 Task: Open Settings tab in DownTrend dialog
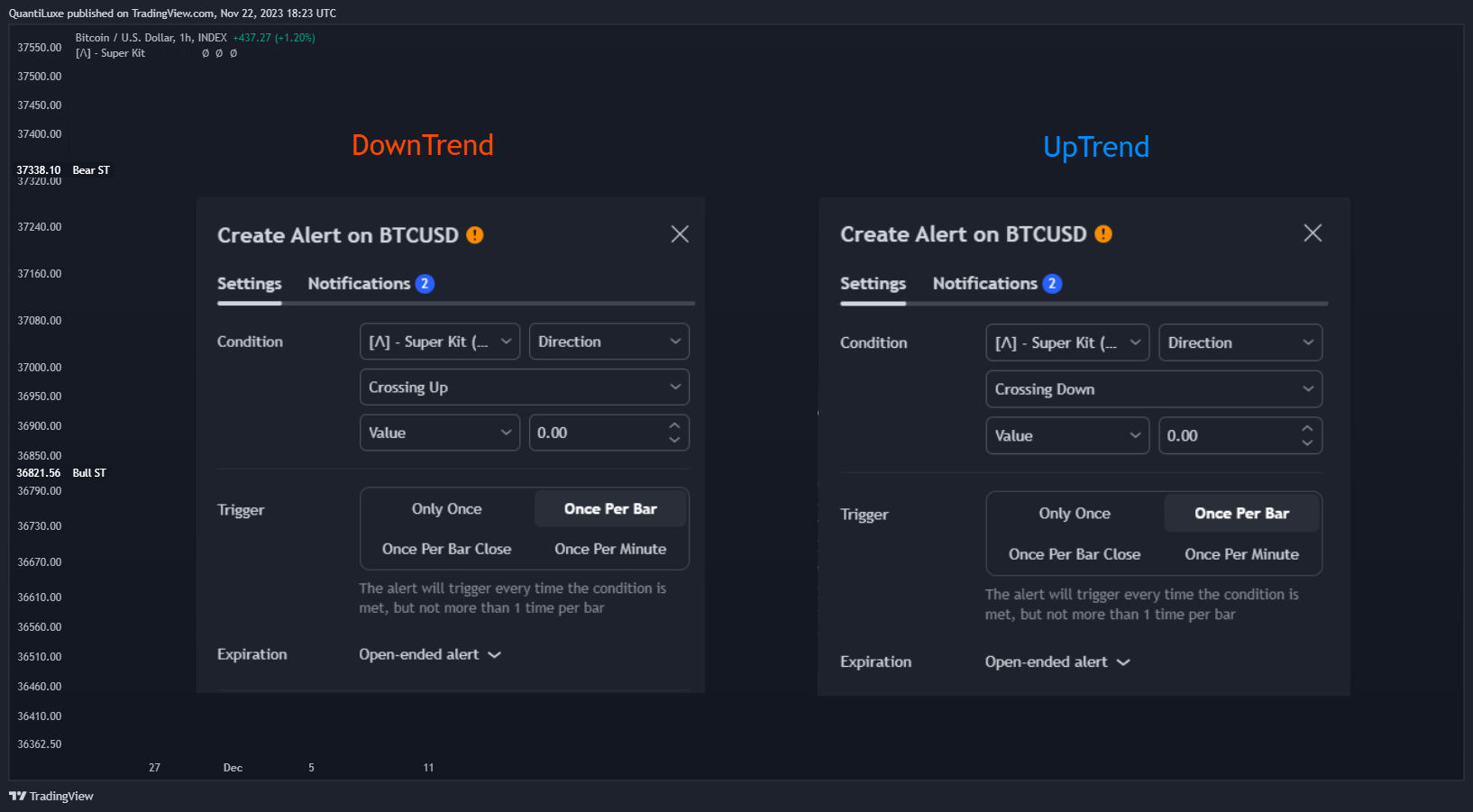(x=250, y=284)
